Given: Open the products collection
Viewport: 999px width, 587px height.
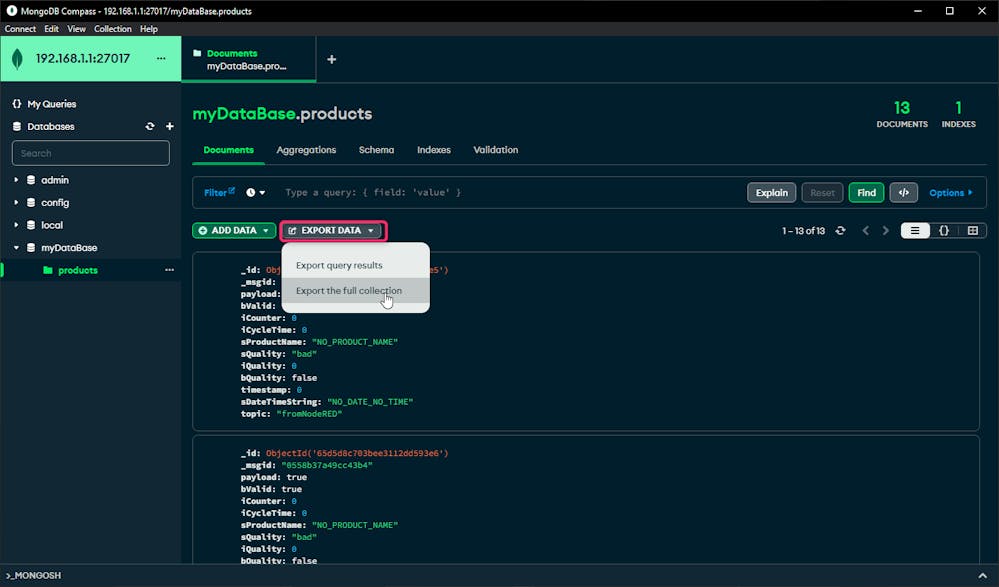Looking at the screenshot, I should point(78,270).
